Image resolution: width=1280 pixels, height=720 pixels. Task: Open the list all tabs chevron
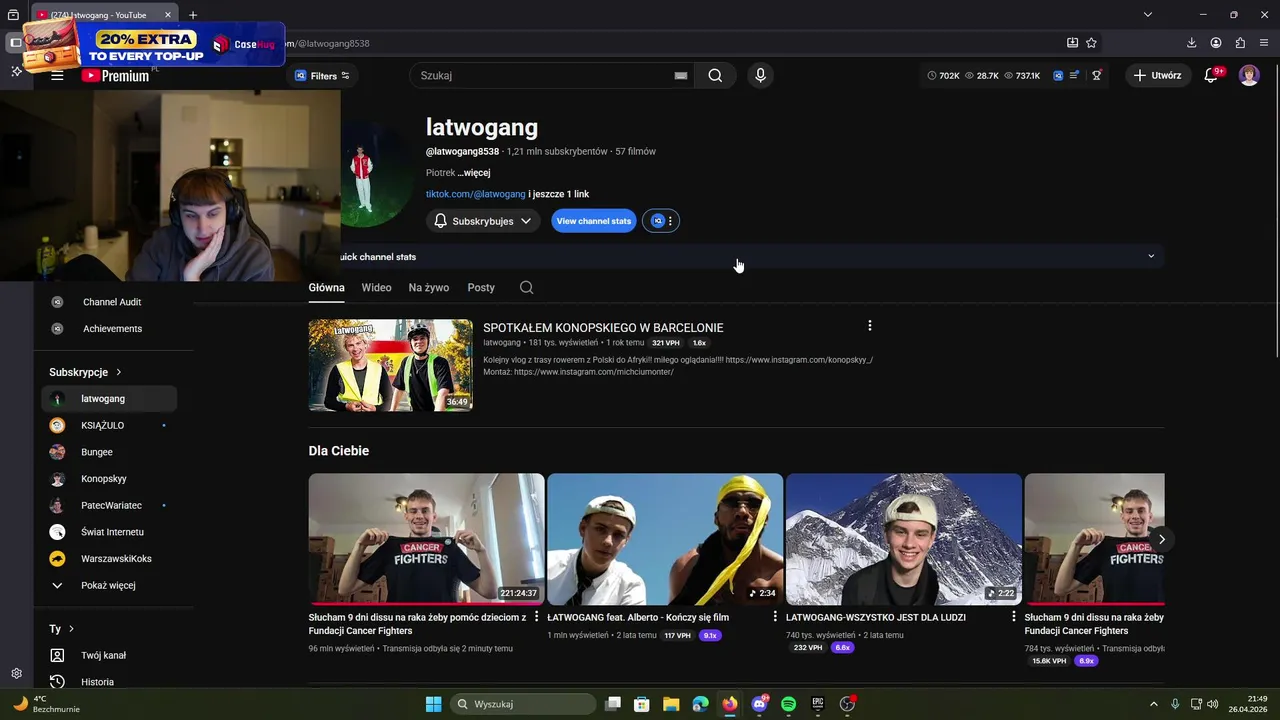pyautogui.click(x=1148, y=14)
